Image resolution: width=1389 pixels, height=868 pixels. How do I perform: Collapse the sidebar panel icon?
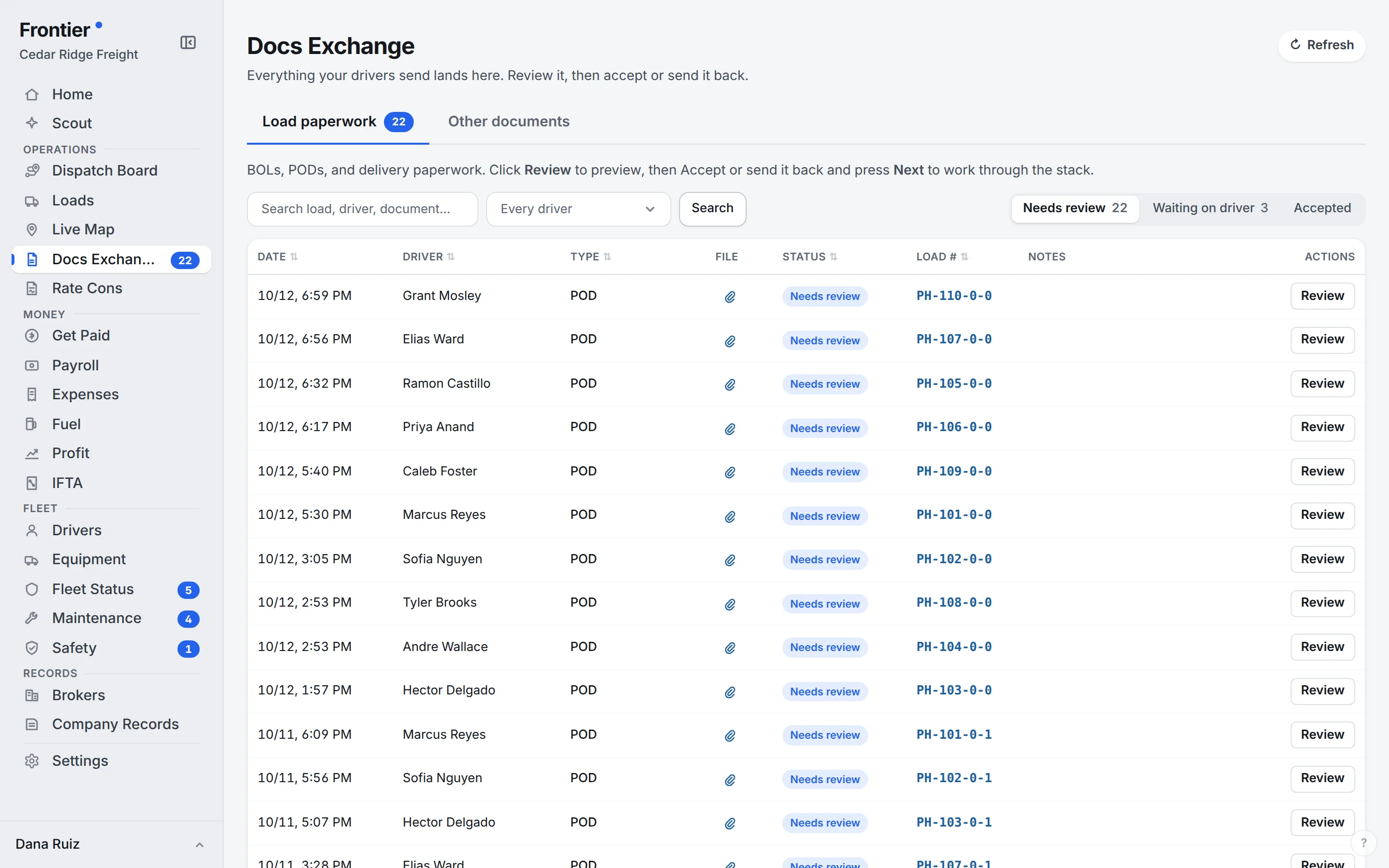pos(188,42)
